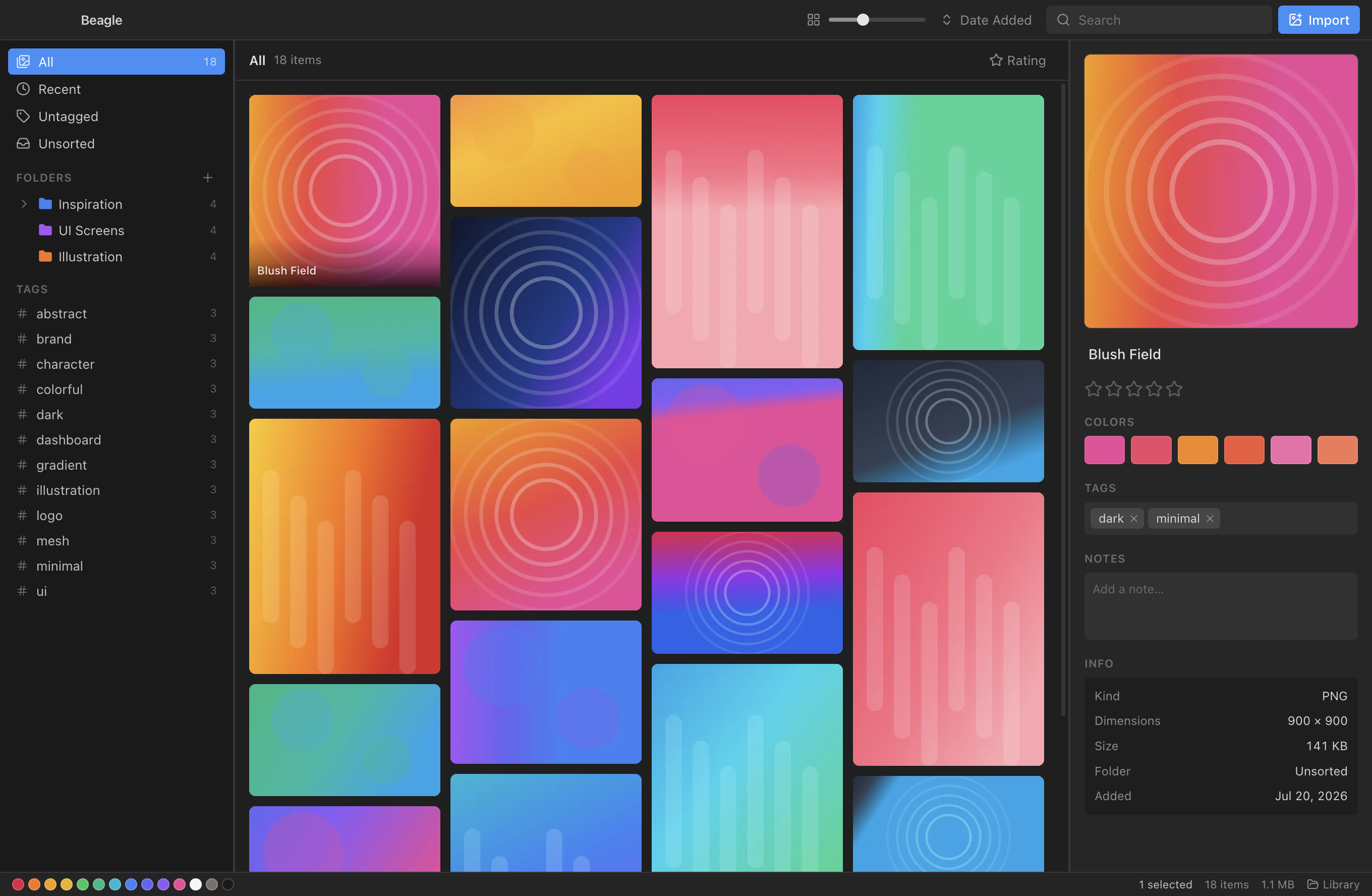
Task: Toggle sort direction arrows next to Date Added
Action: click(x=946, y=20)
